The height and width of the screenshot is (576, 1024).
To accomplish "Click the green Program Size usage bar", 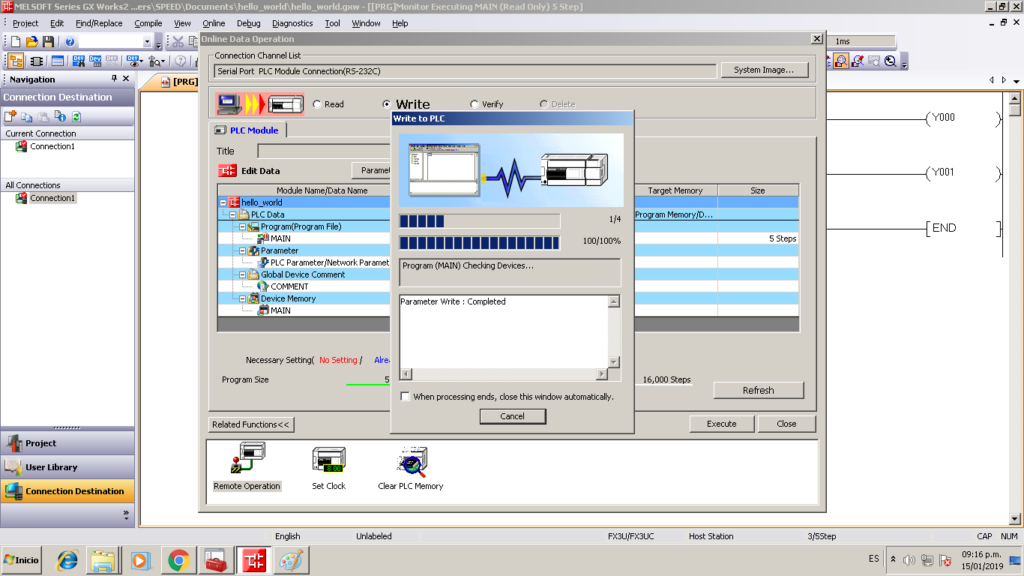I will pos(368,384).
